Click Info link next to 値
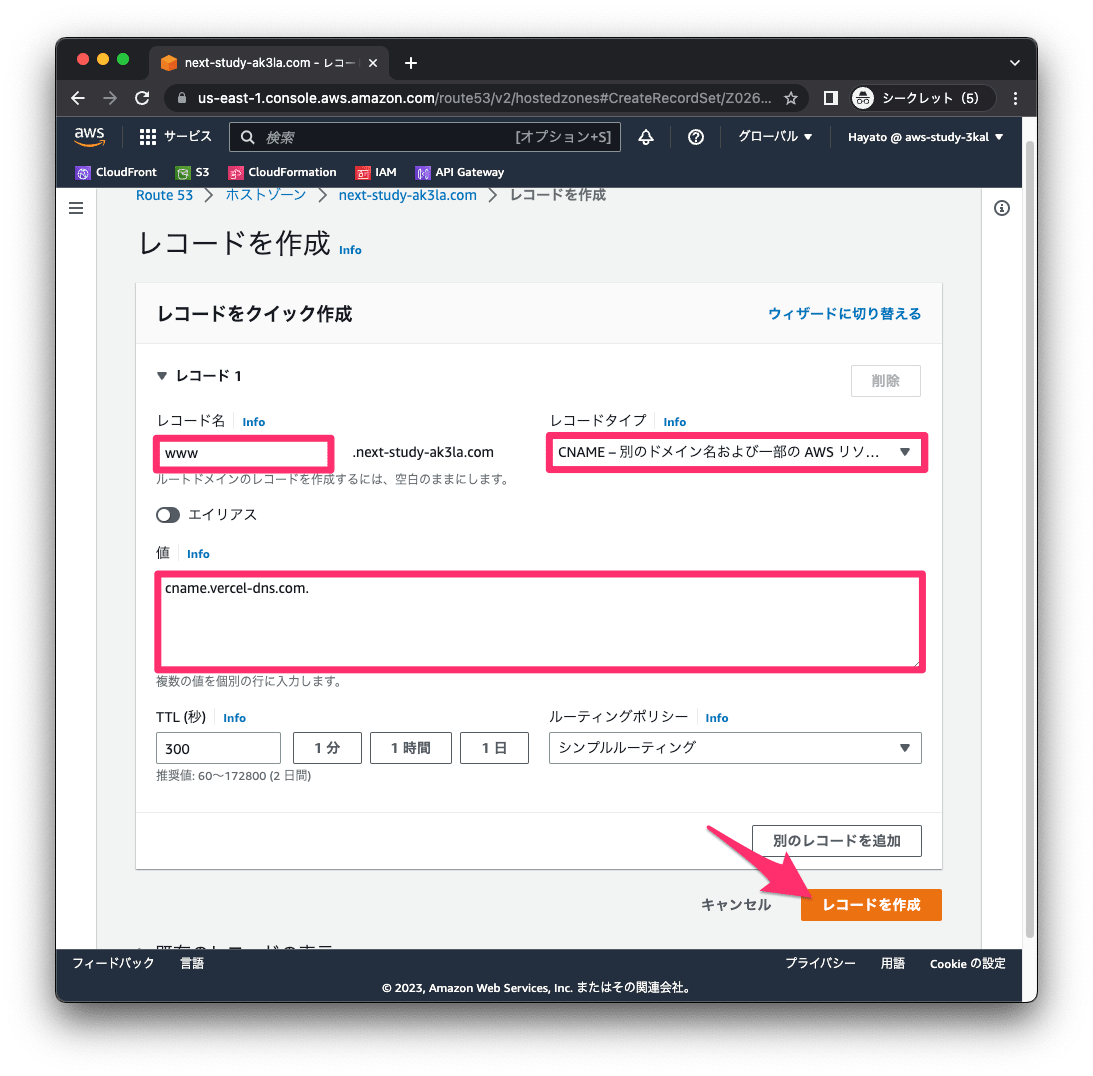1093x1076 pixels. 198,554
